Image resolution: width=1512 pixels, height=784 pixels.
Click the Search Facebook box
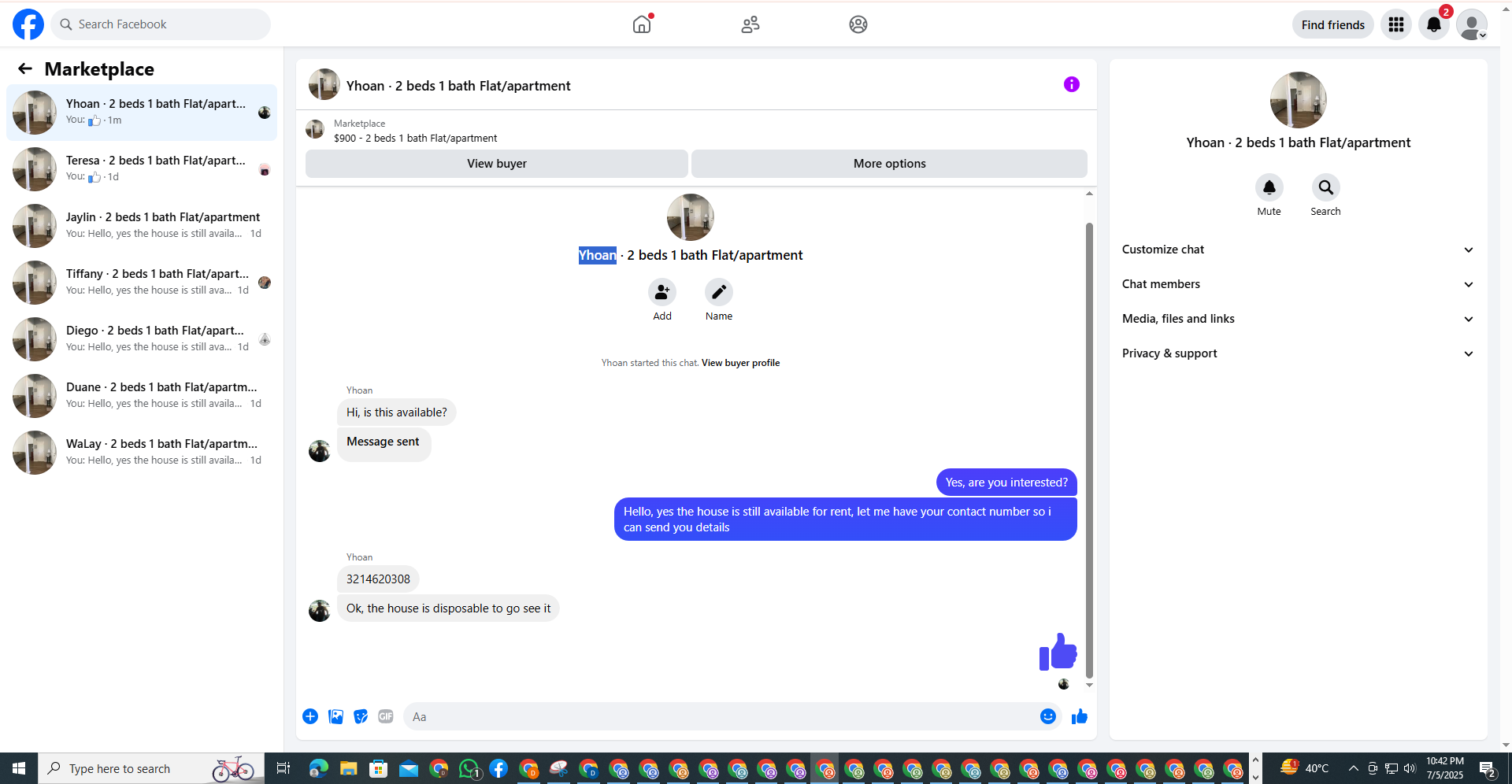(161, 24)
